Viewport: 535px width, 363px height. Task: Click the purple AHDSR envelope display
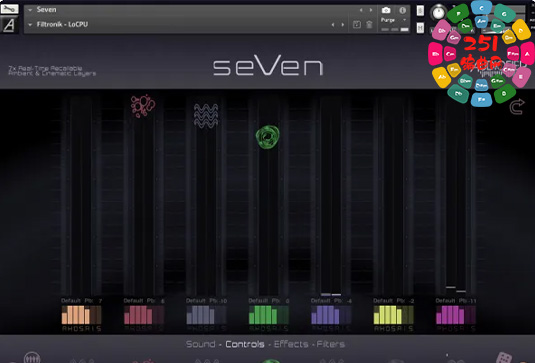[x=331, y=315]
